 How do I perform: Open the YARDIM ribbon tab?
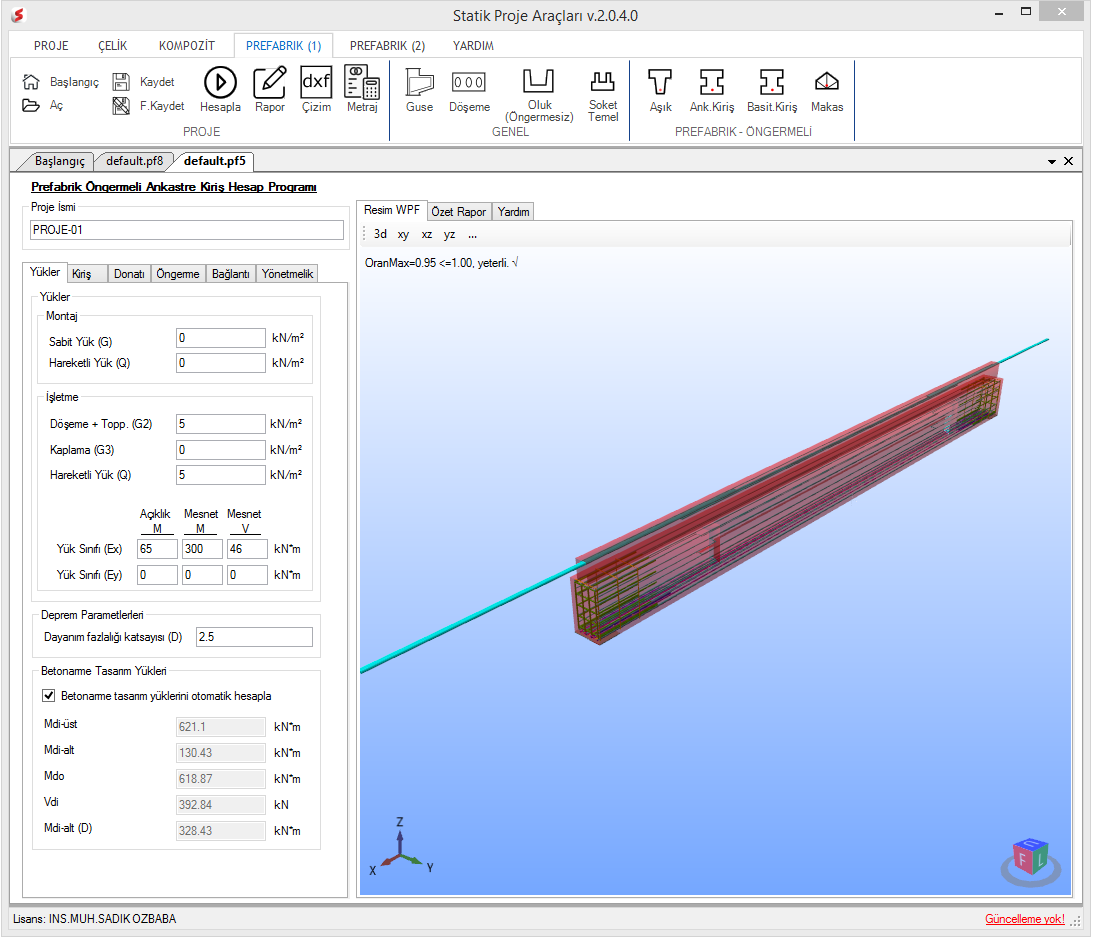tap(473, 46)
